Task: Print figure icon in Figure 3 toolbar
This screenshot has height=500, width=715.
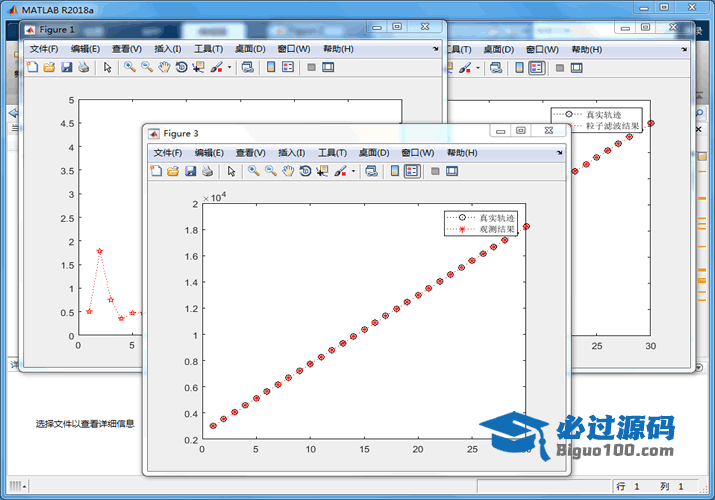Action: pos(207,171)
